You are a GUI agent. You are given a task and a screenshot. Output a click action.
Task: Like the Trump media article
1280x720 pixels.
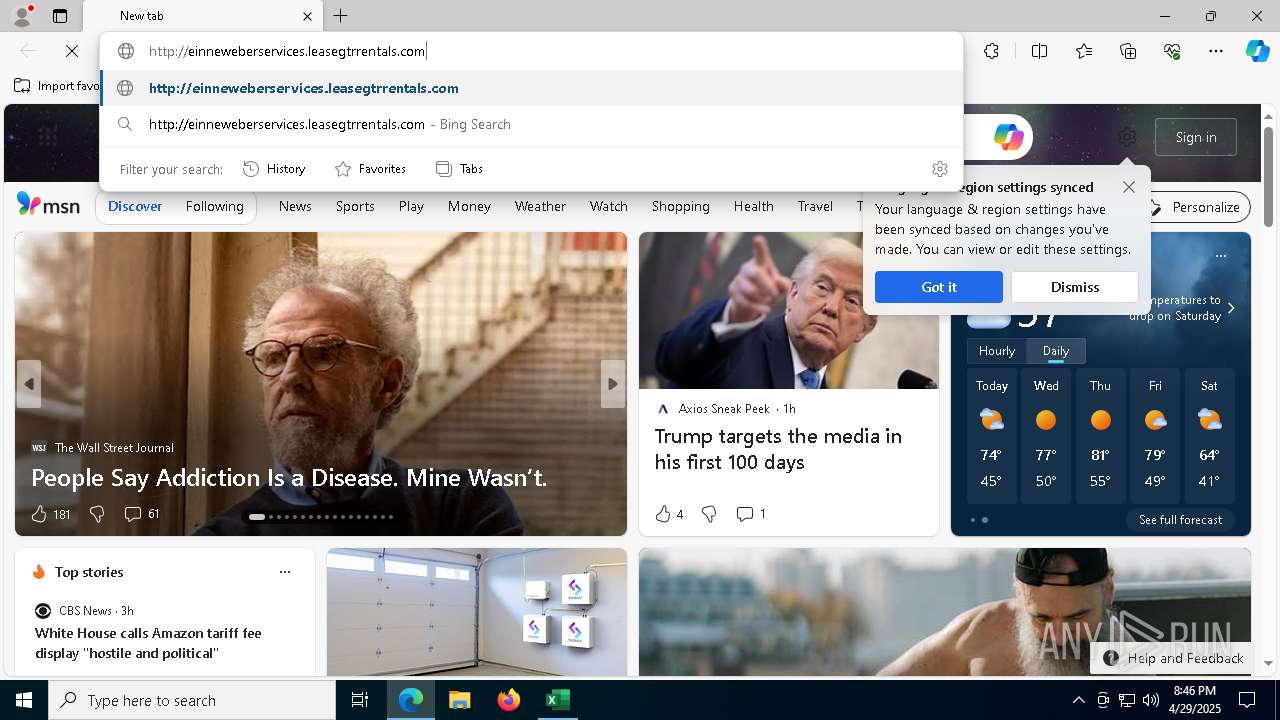(662, 514)
